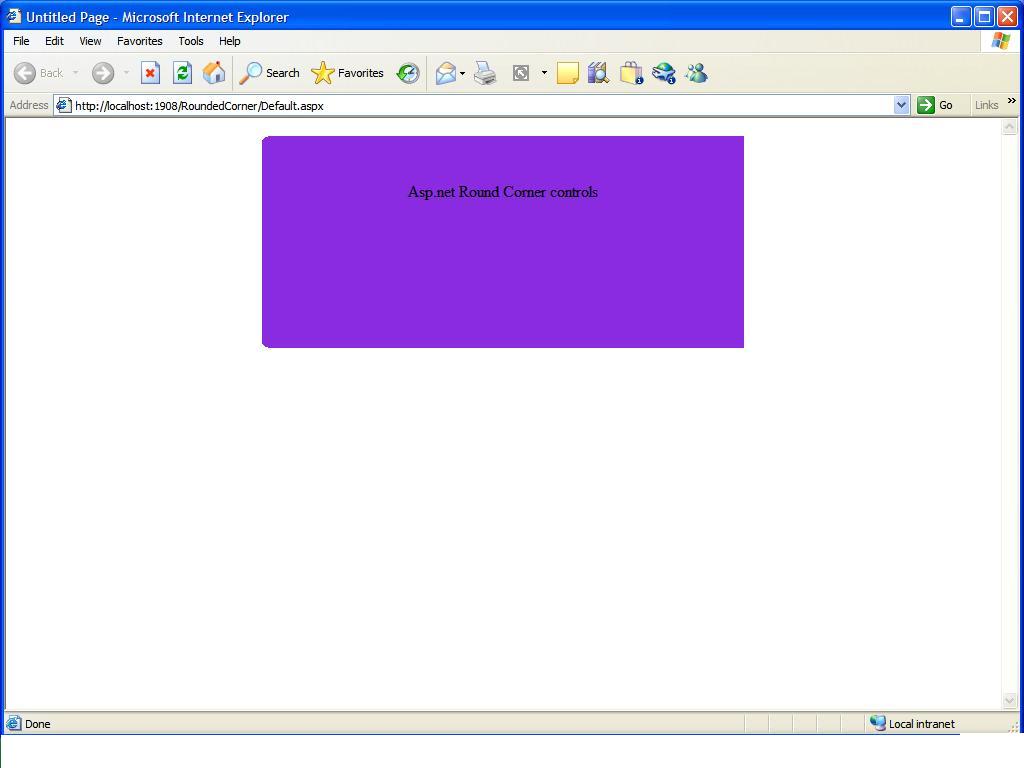
Task: Click the yellow note toolbar icon
Action: click(x=568, y=73)
